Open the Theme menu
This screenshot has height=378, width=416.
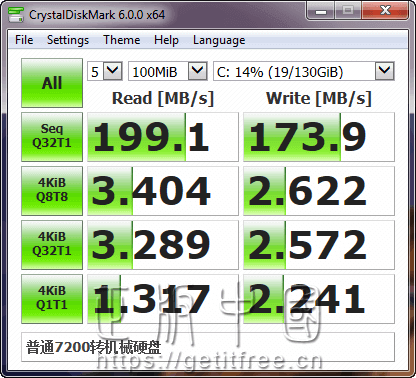[122, 40]
